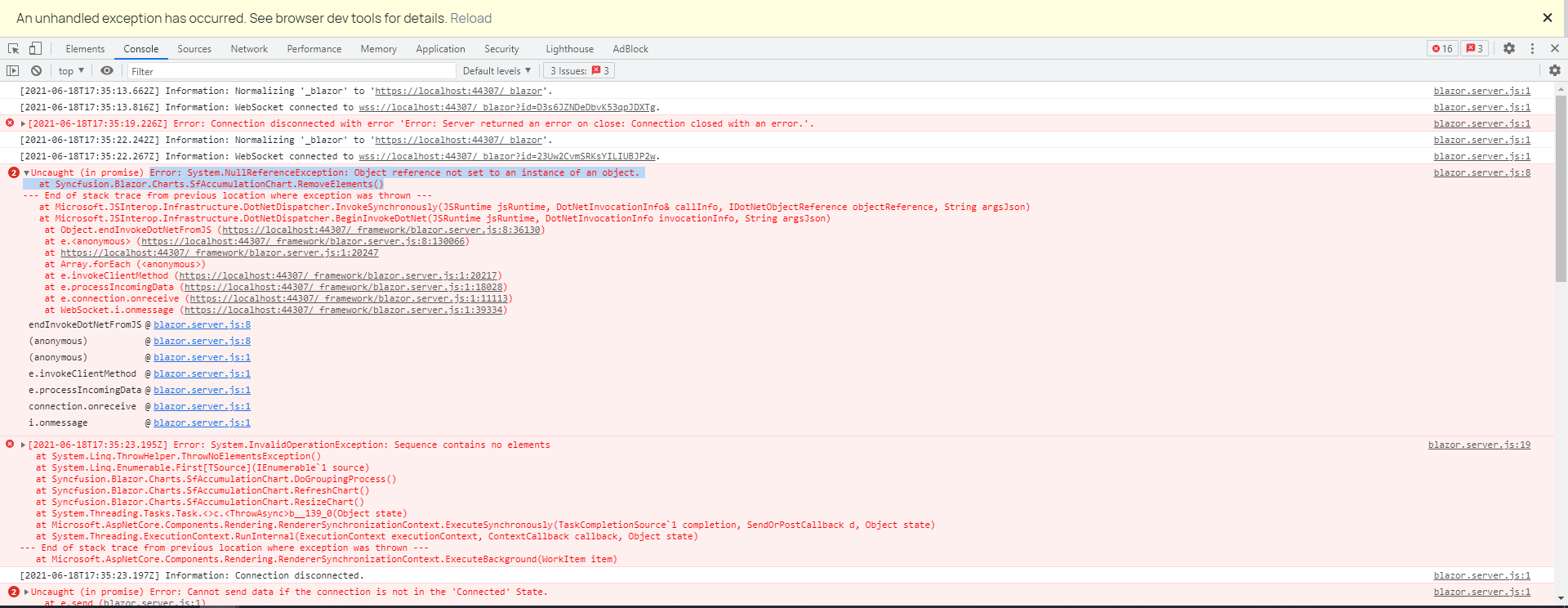Open DevTools settings gear icon
The image size is (1568, 608).
1509,49
